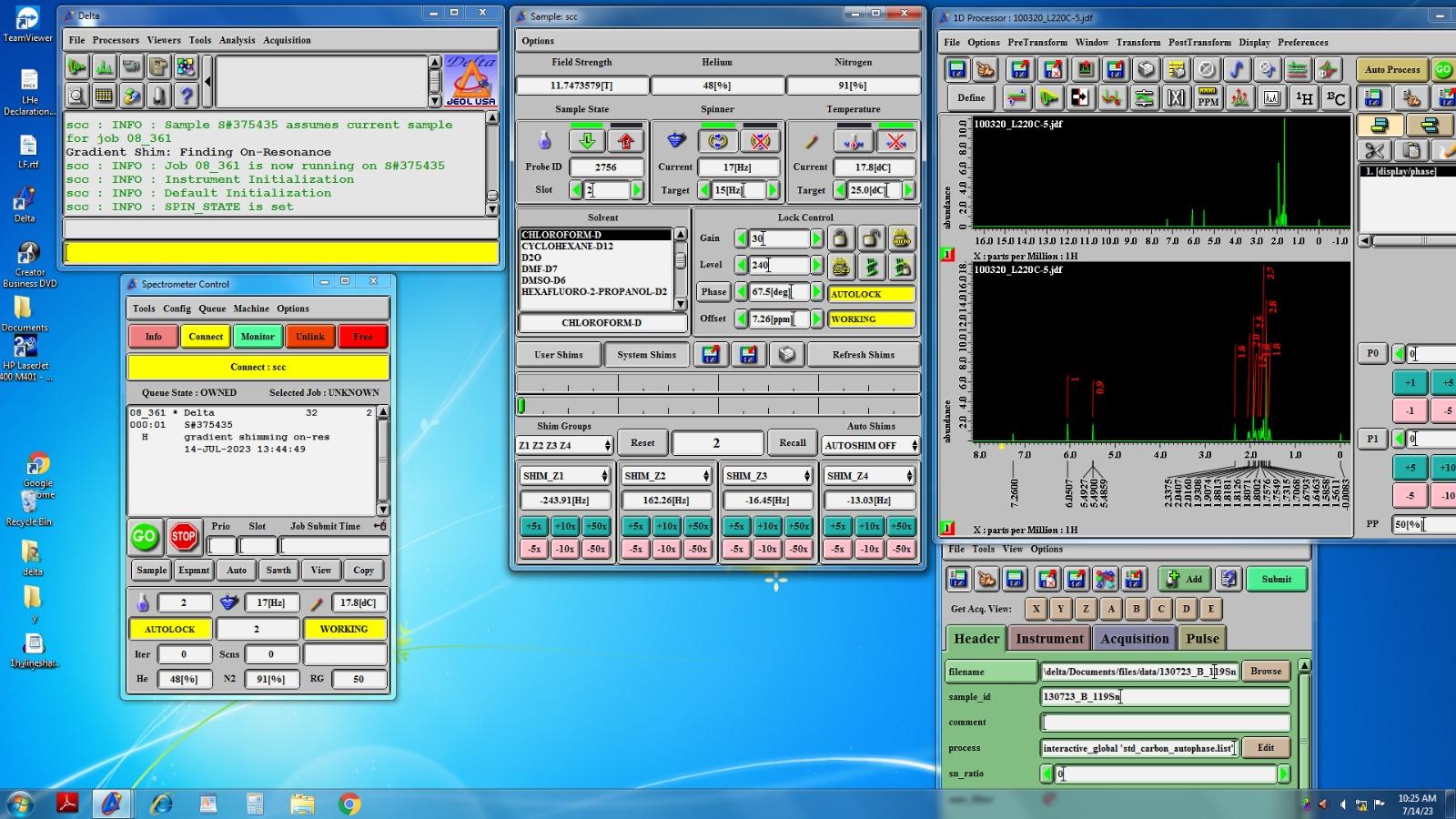Click the open padlock Lock Off icon
This screenshot has width=1456, height=819.
point(872,238)
